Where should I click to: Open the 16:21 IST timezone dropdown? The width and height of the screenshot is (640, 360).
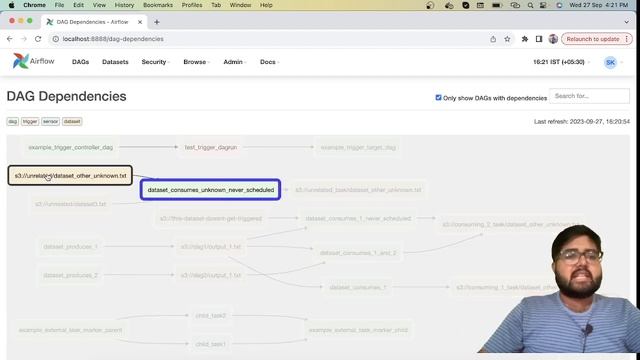point(561,62)
